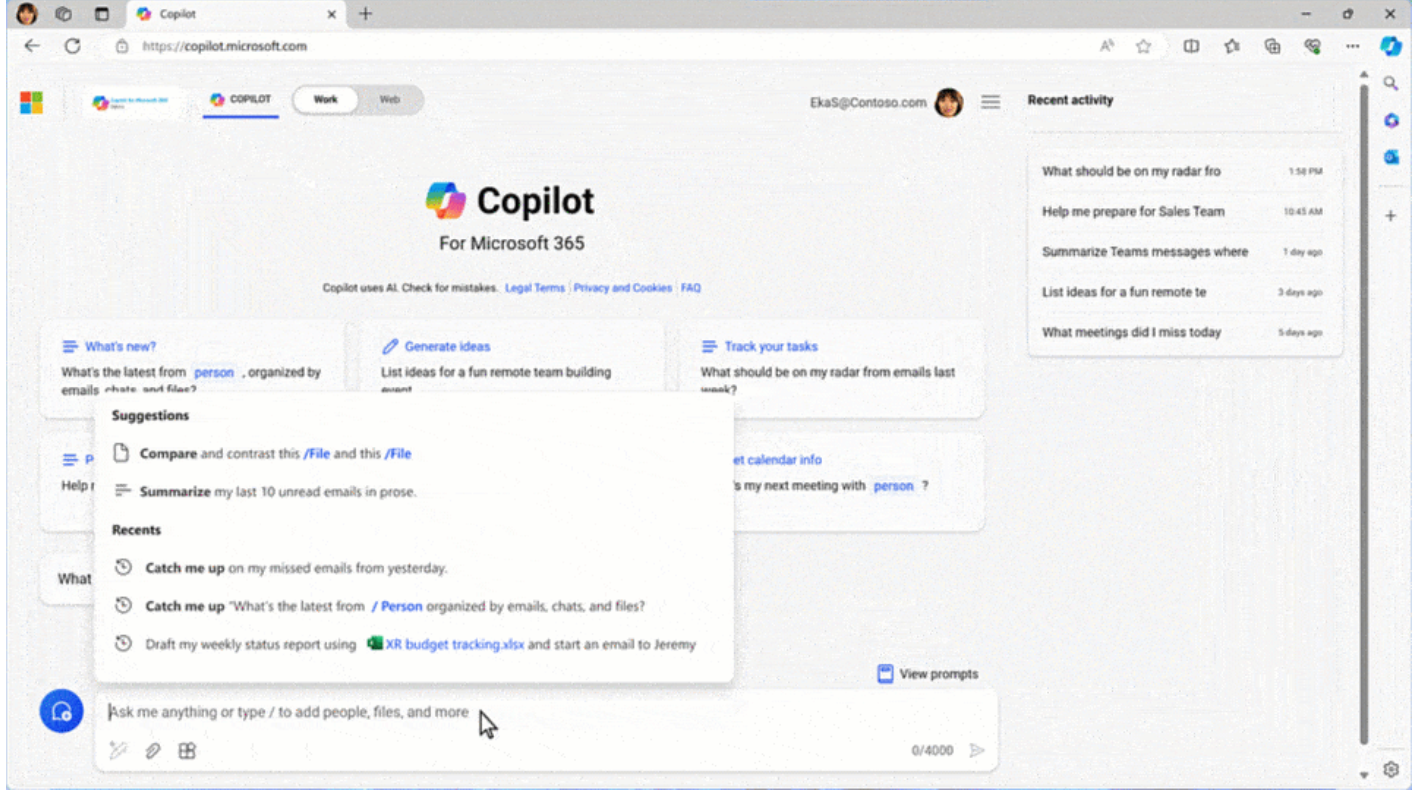Viewport: 1420px width, 792px height.
Task: Switch toggle to Work mode
Action: click(x=325, y=100)
